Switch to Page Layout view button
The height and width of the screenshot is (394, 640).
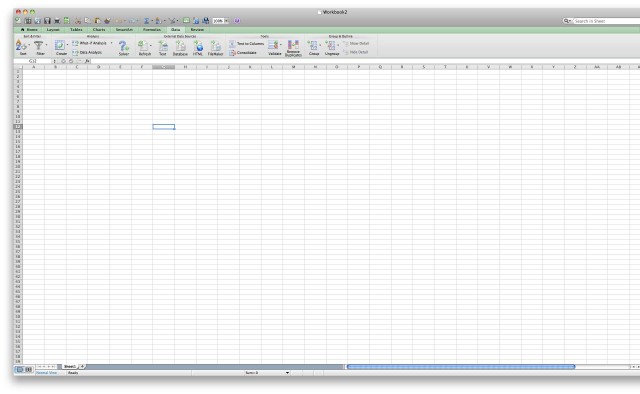(x=29, y=370)
